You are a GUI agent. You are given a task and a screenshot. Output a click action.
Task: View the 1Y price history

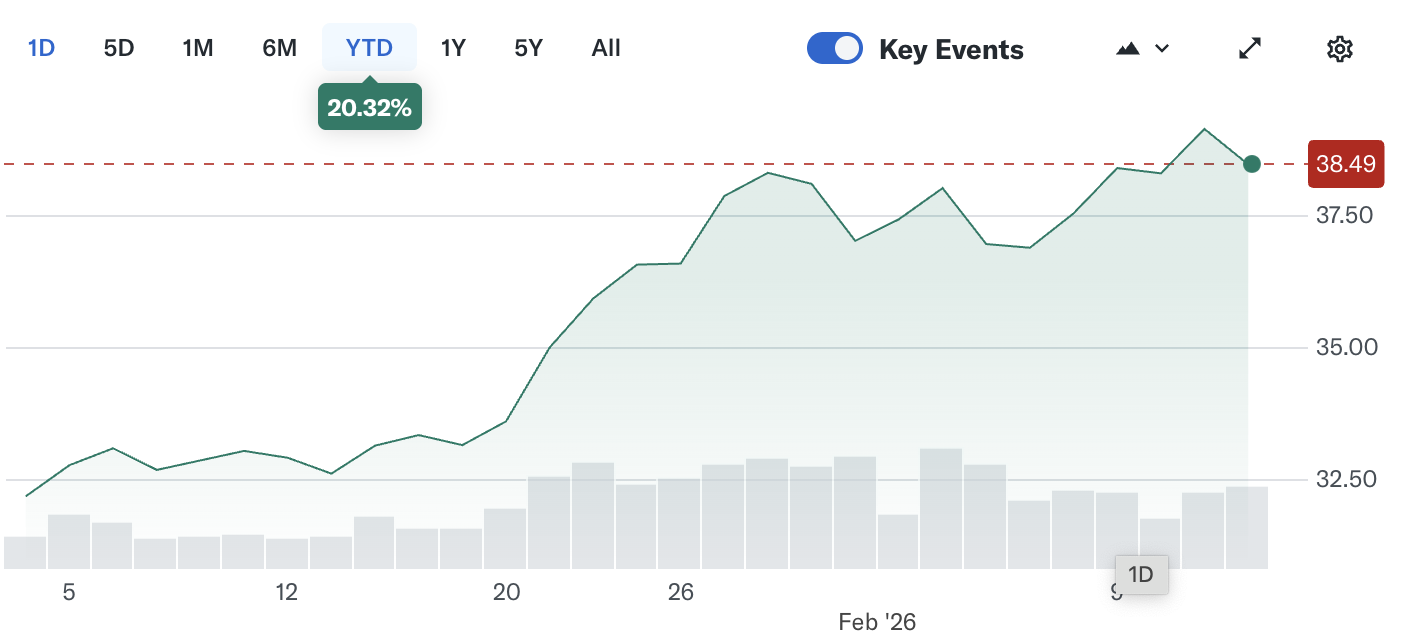point(453,48)
